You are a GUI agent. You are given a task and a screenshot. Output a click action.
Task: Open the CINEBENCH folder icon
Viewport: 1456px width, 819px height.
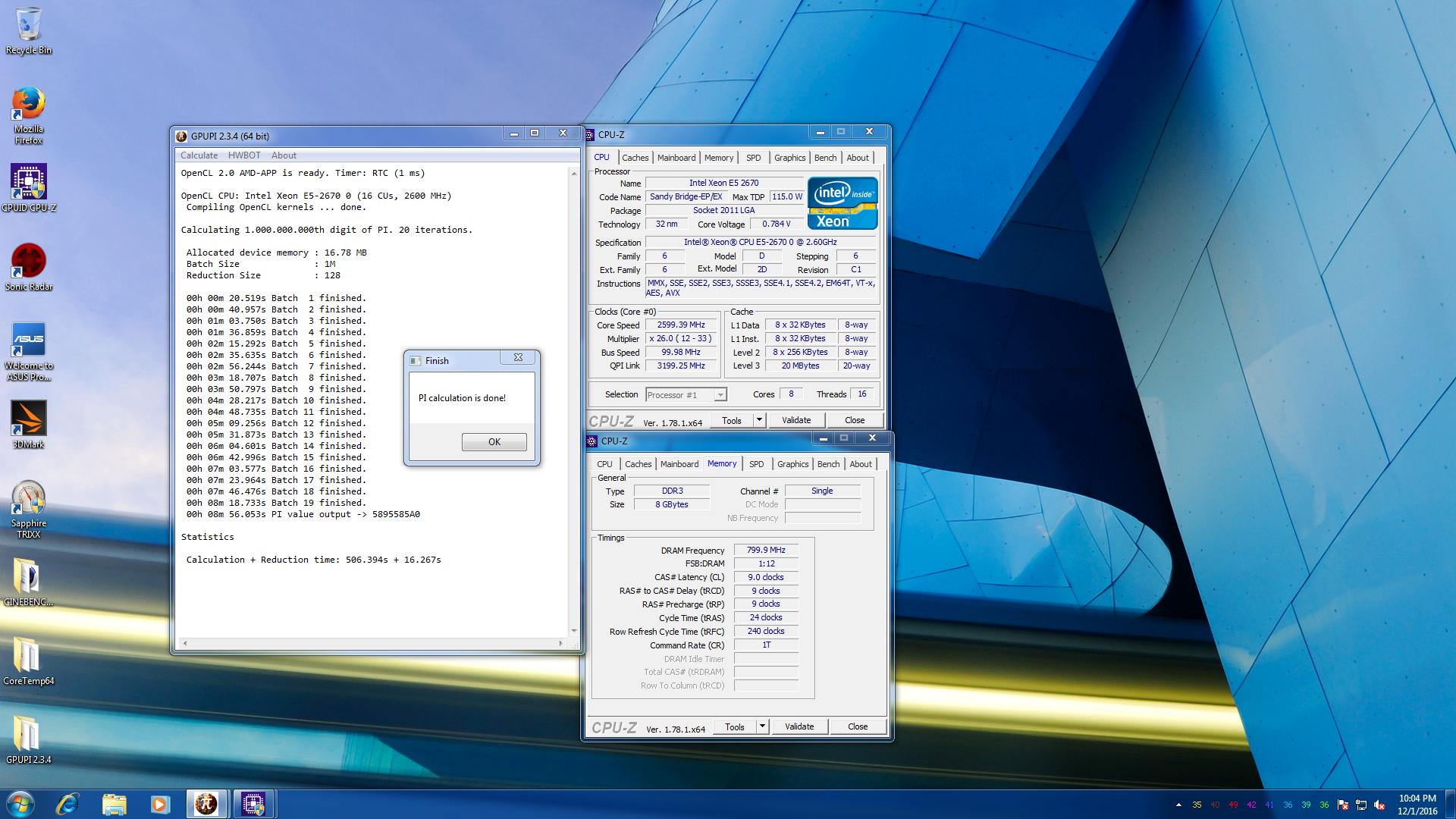tap(29, 582)
